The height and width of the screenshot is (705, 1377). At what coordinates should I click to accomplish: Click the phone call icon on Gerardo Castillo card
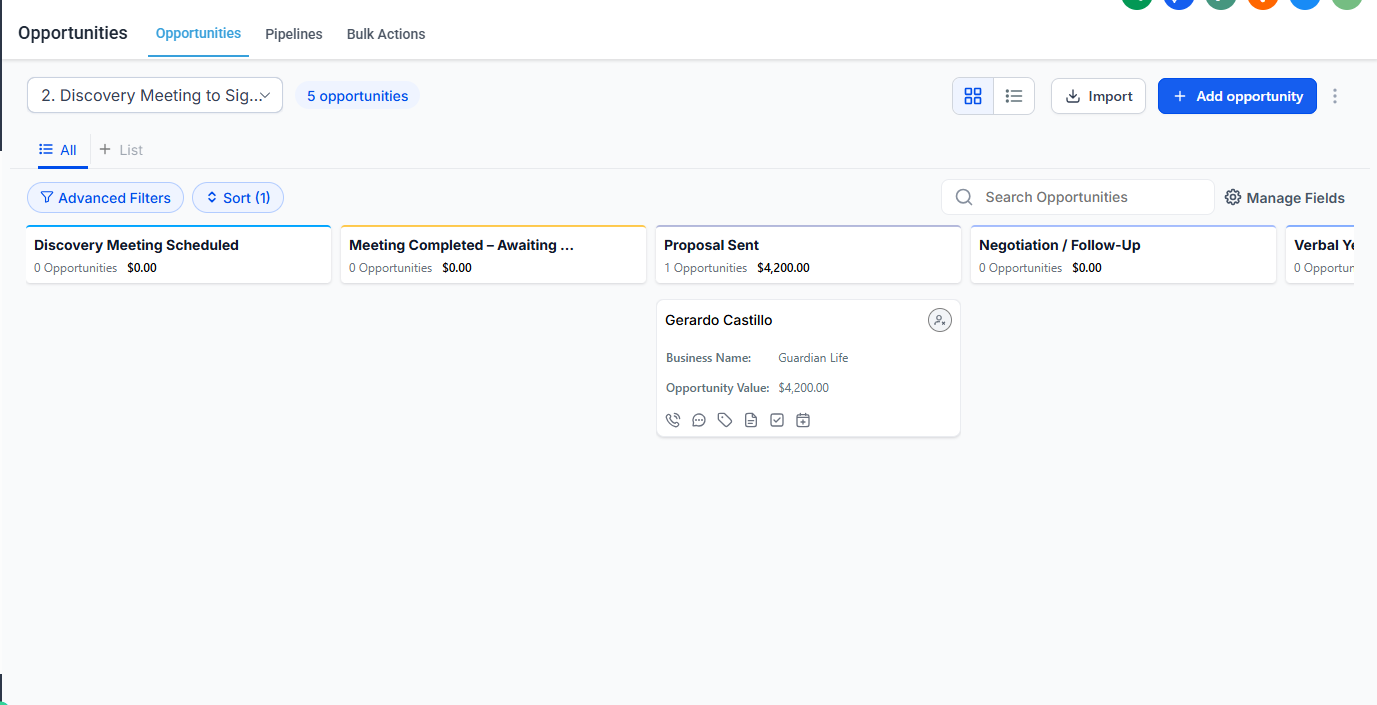point(673,420)
